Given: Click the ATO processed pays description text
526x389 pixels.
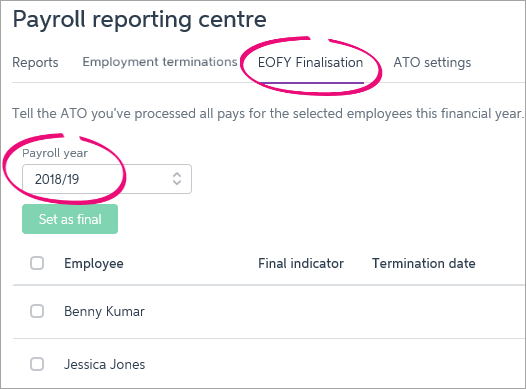Looking at the screenshot, I should pyautogui.click(x=268, y=114).
